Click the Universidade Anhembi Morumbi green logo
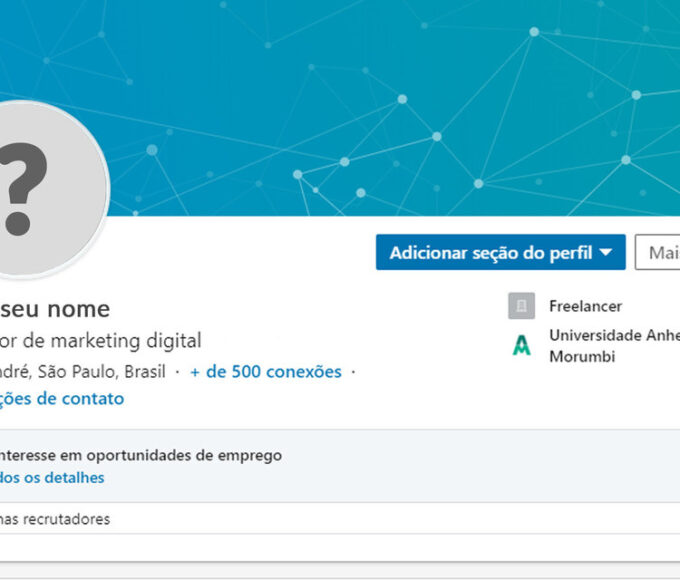This screenshot has height=580, width=680. point(521,346)
